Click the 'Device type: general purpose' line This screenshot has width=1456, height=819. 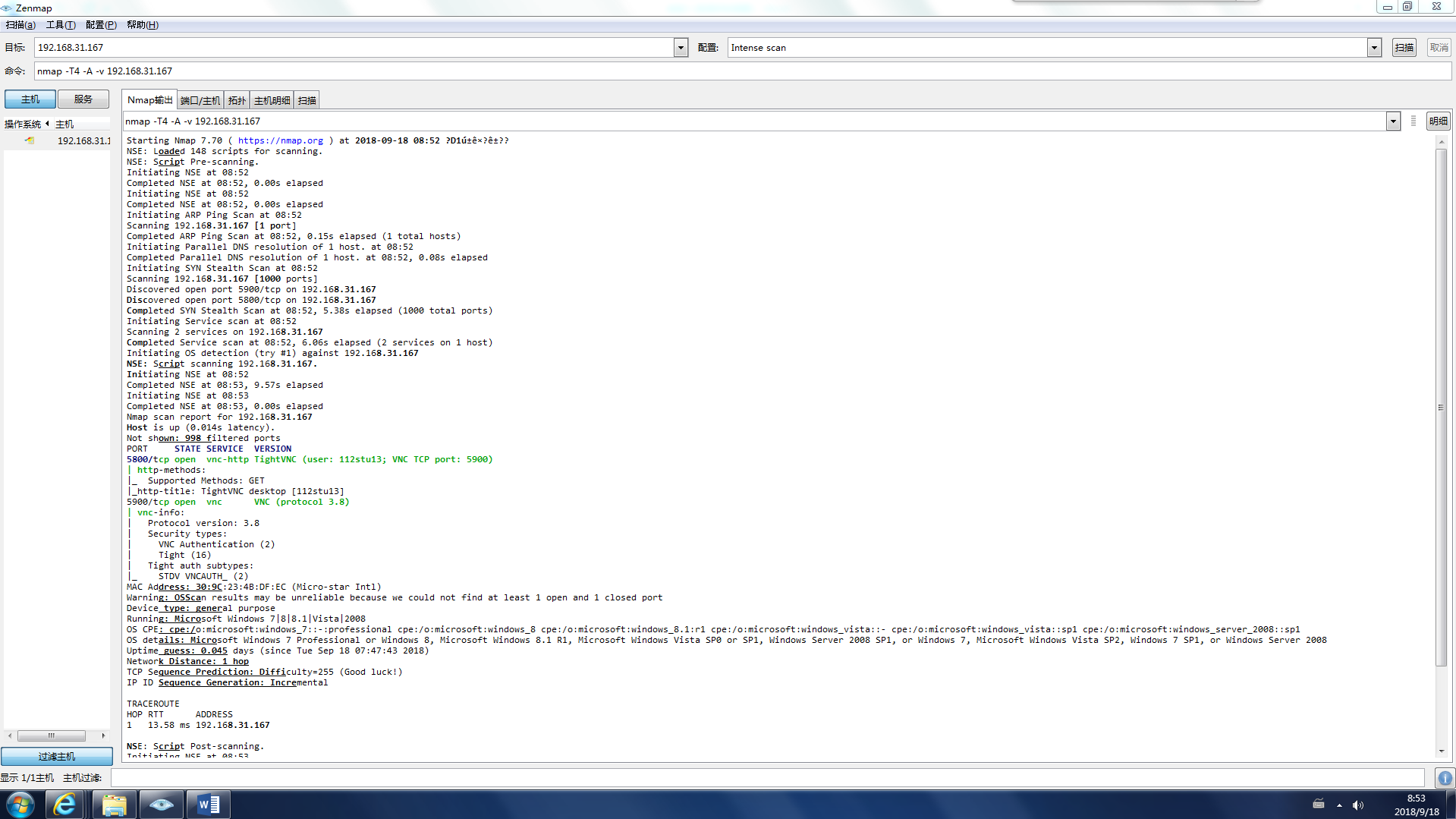coord(201,608)
